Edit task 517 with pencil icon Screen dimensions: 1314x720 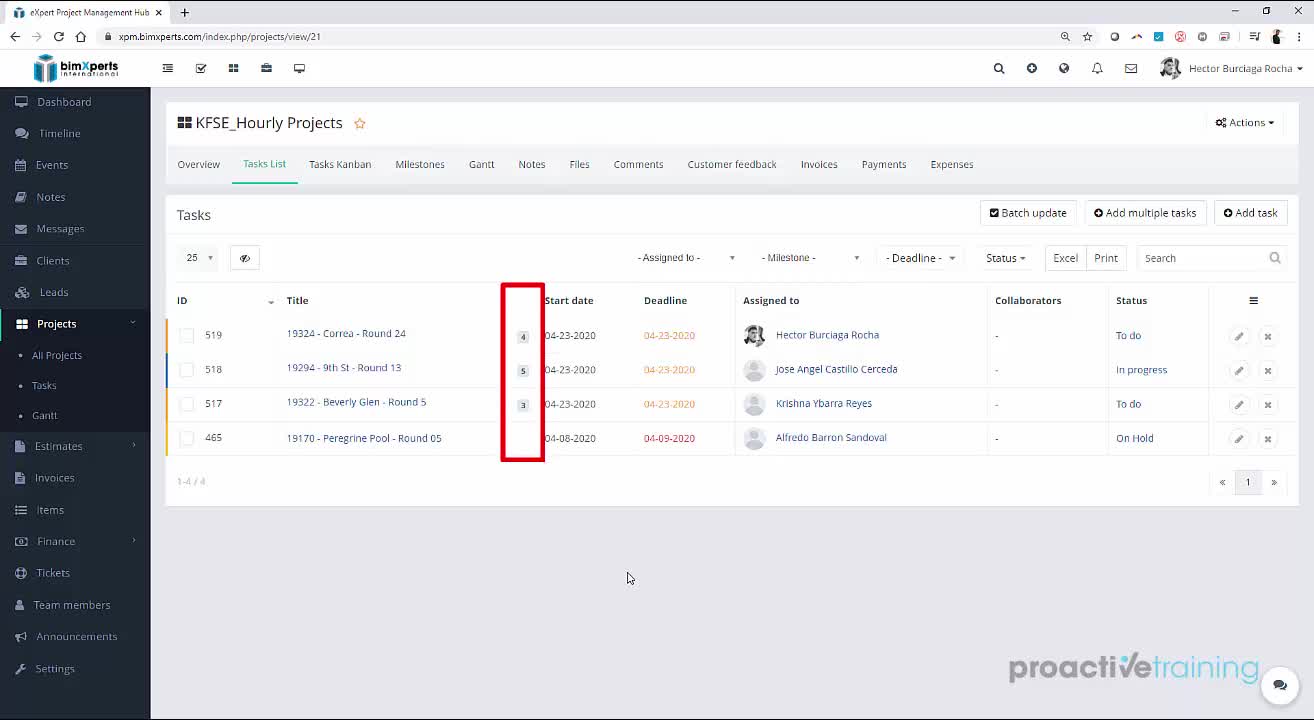(1239, 404)
